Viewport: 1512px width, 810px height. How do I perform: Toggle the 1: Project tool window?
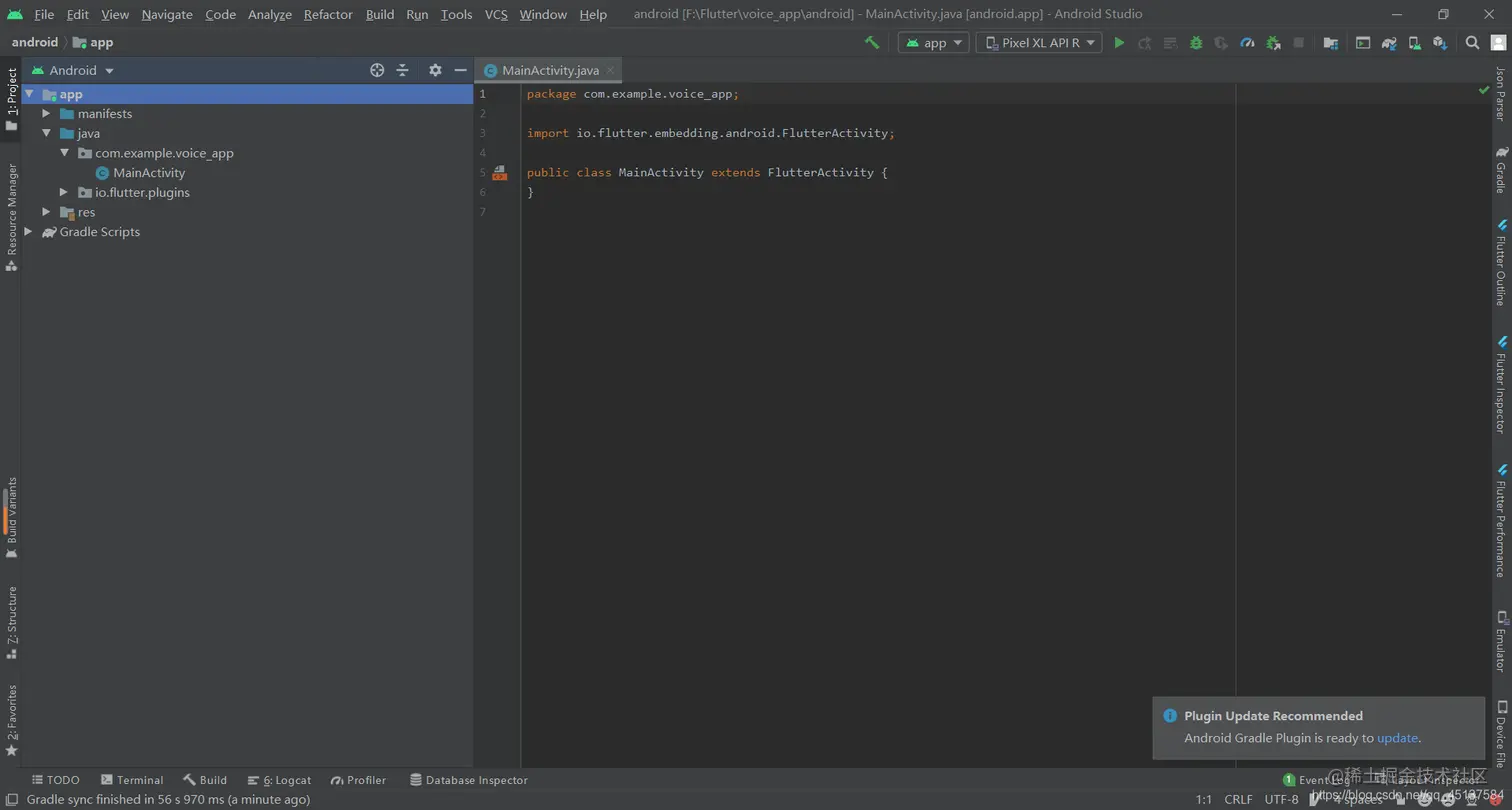tap(11, 99)
